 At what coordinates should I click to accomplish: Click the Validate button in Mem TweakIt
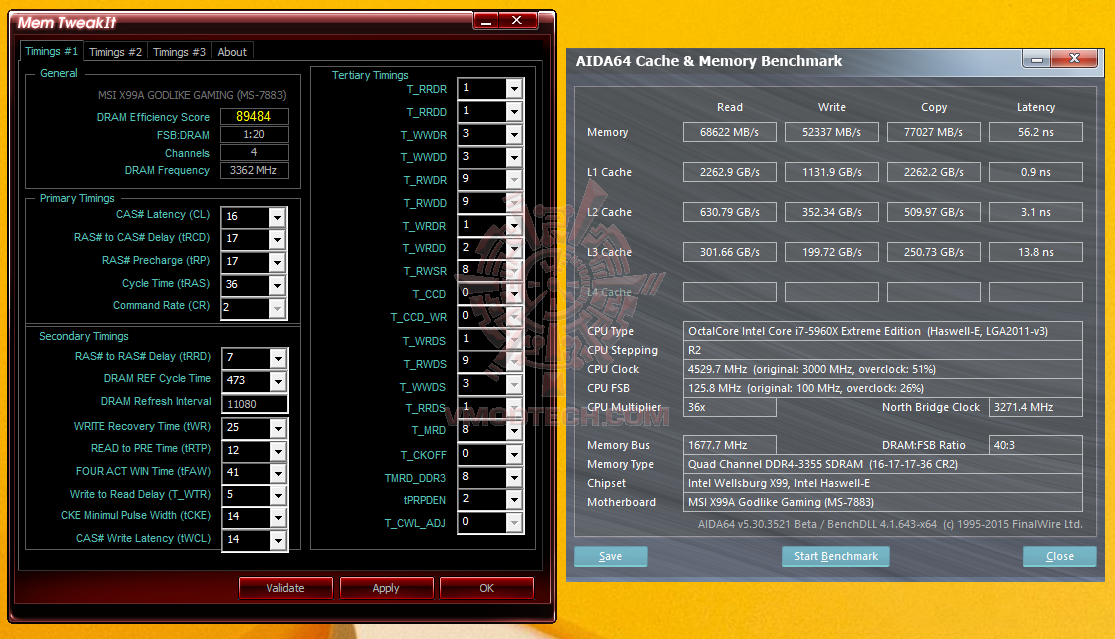285,588
